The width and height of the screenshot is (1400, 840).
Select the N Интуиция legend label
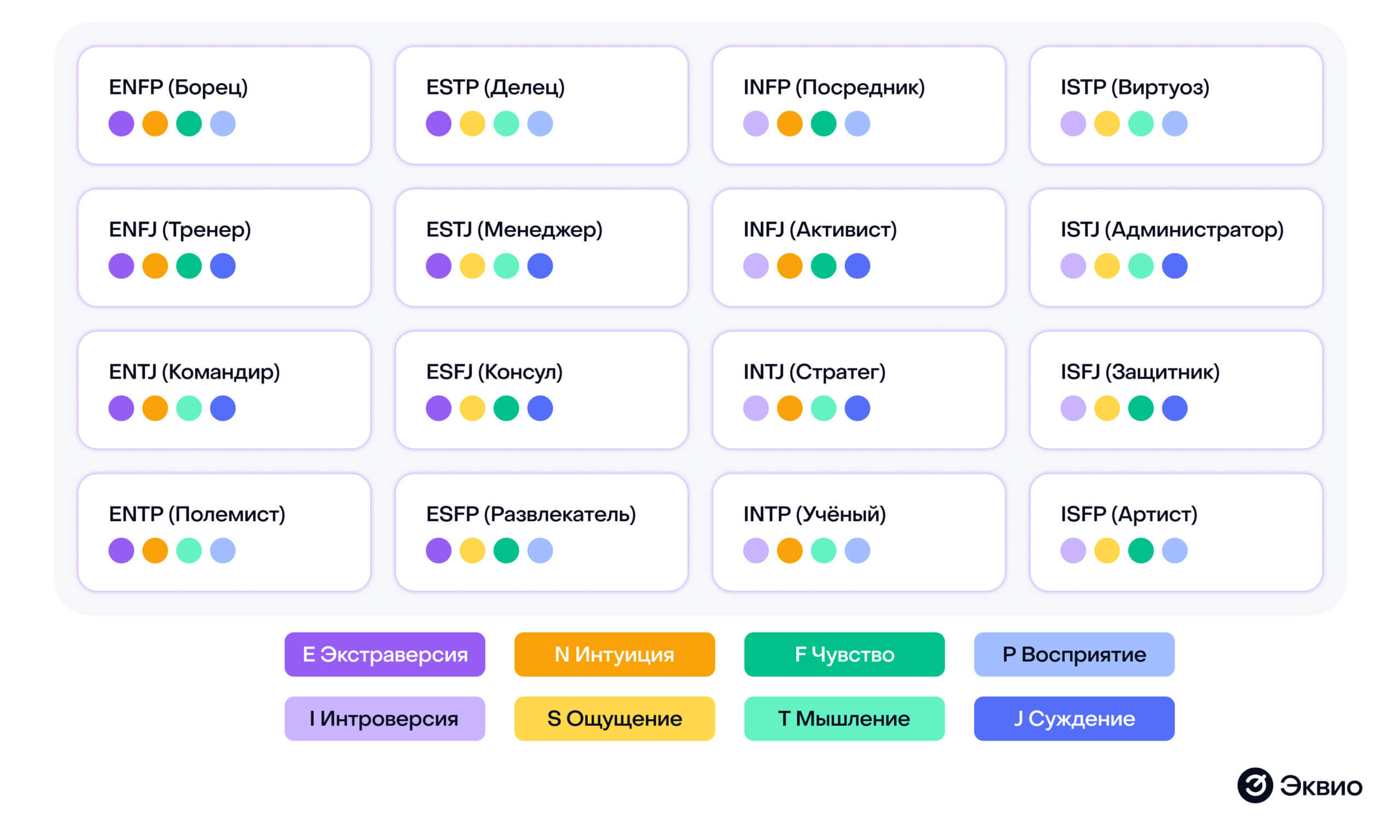pos(615,655)
